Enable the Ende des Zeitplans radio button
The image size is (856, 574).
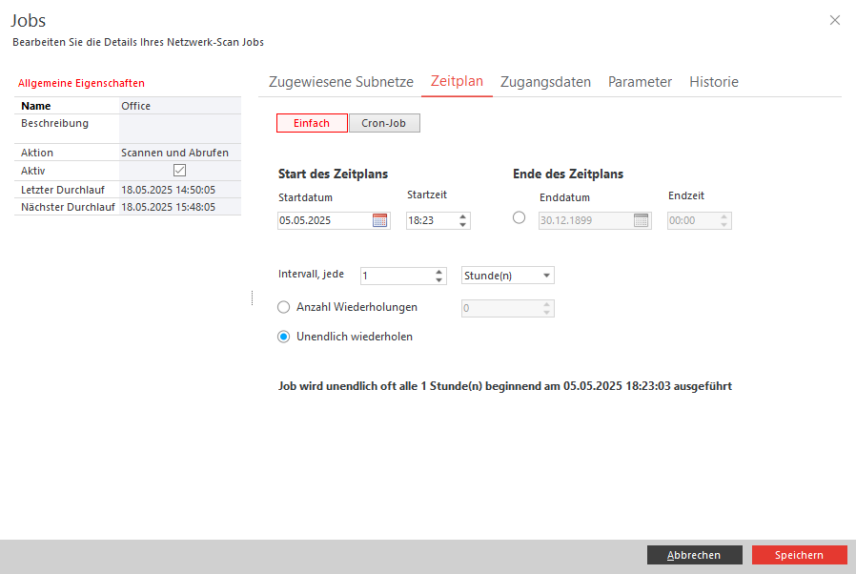click(519, 218)
